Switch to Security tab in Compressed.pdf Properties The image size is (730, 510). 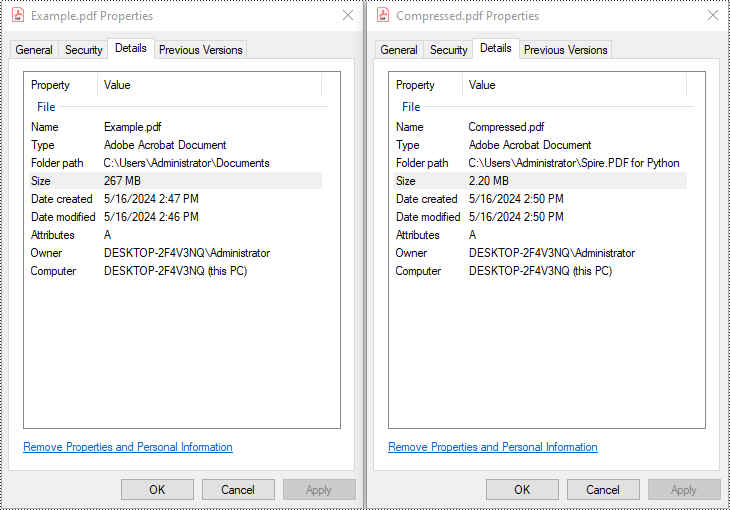[448, 50]
